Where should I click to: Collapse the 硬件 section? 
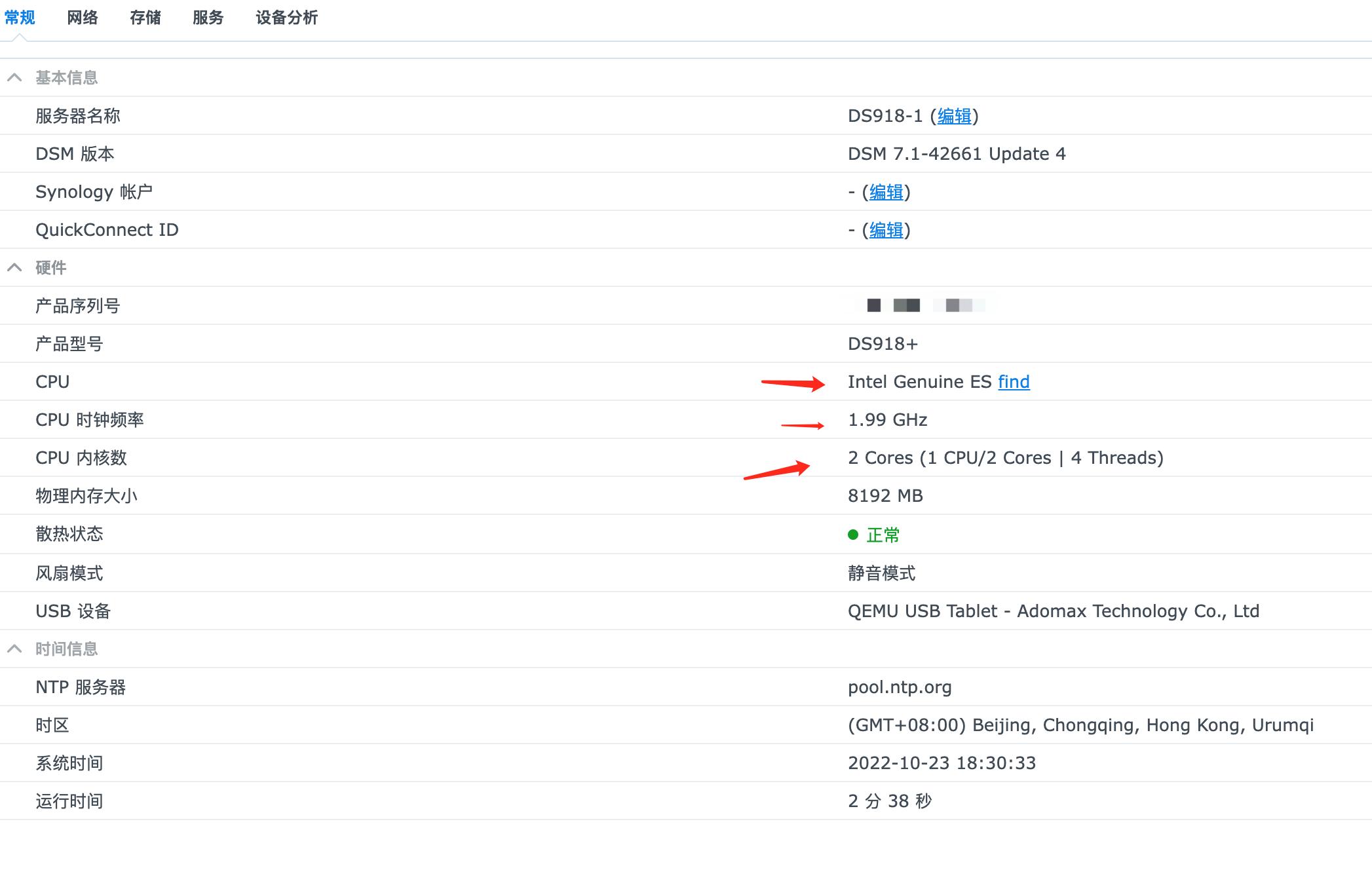14,267
